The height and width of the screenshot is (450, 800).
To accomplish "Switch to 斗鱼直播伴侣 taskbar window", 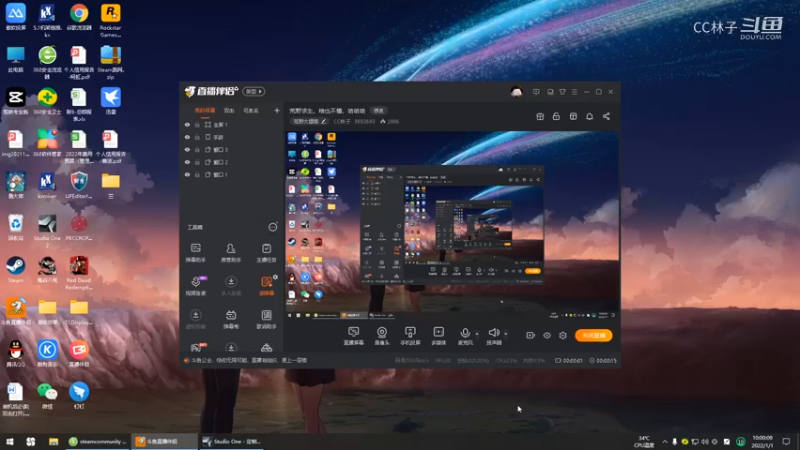I will point(164,441).
